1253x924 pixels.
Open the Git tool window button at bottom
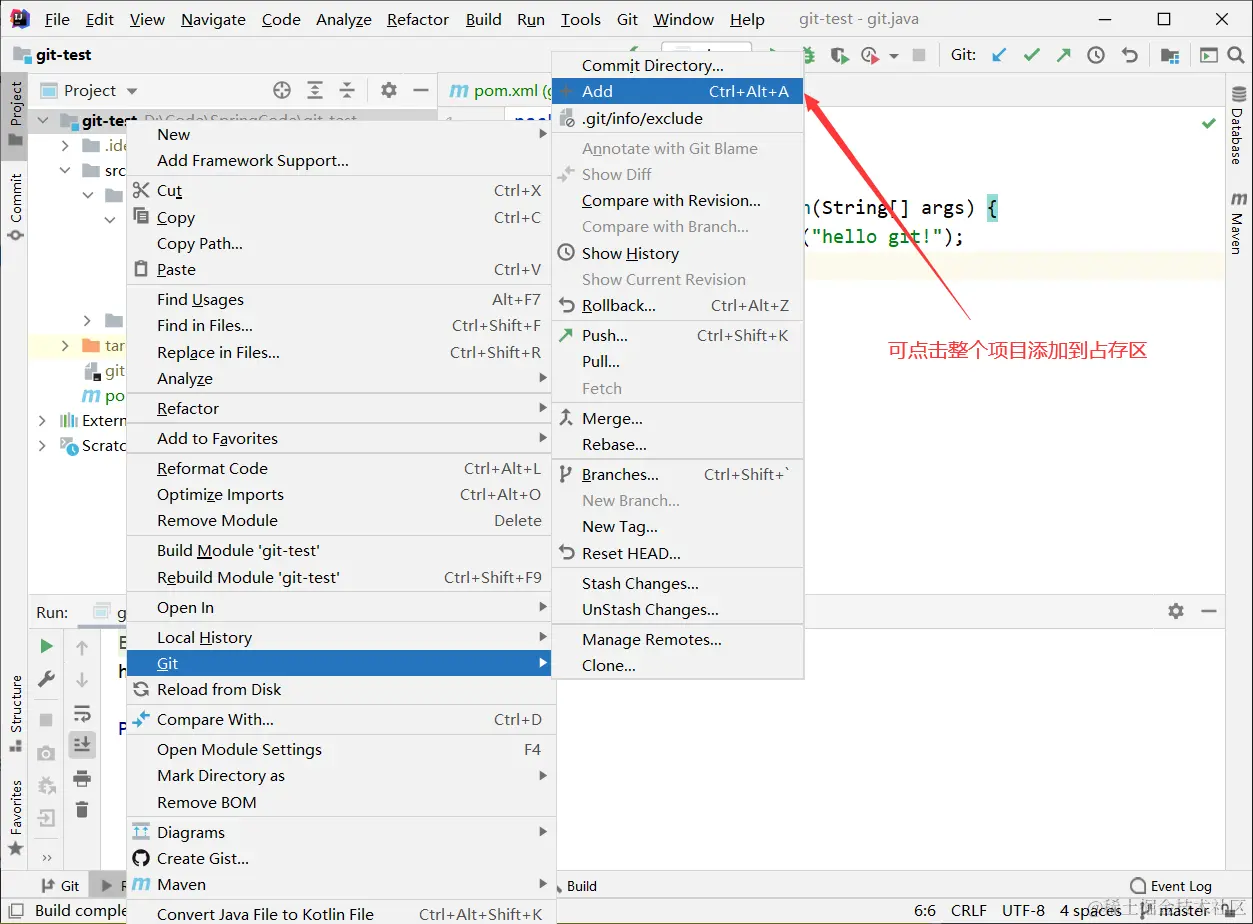[60, 885]
